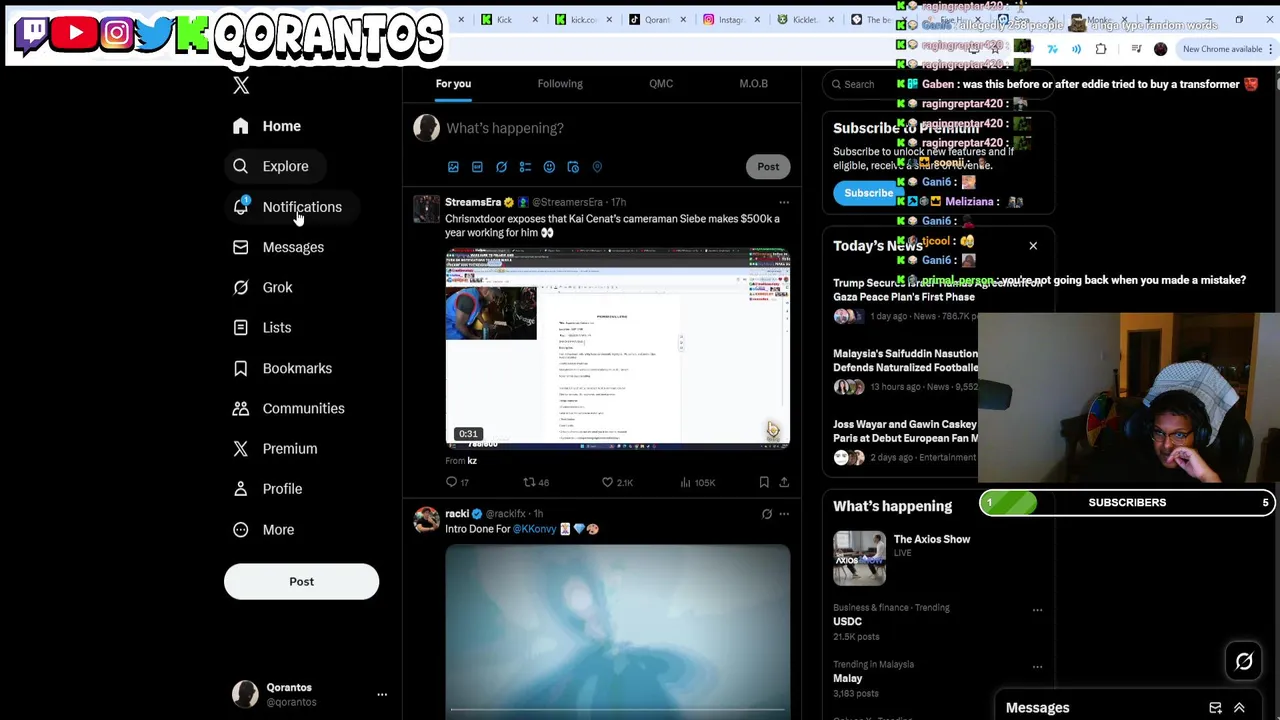
Task: Open Grok from the sidebar
Action: [262, 287]
